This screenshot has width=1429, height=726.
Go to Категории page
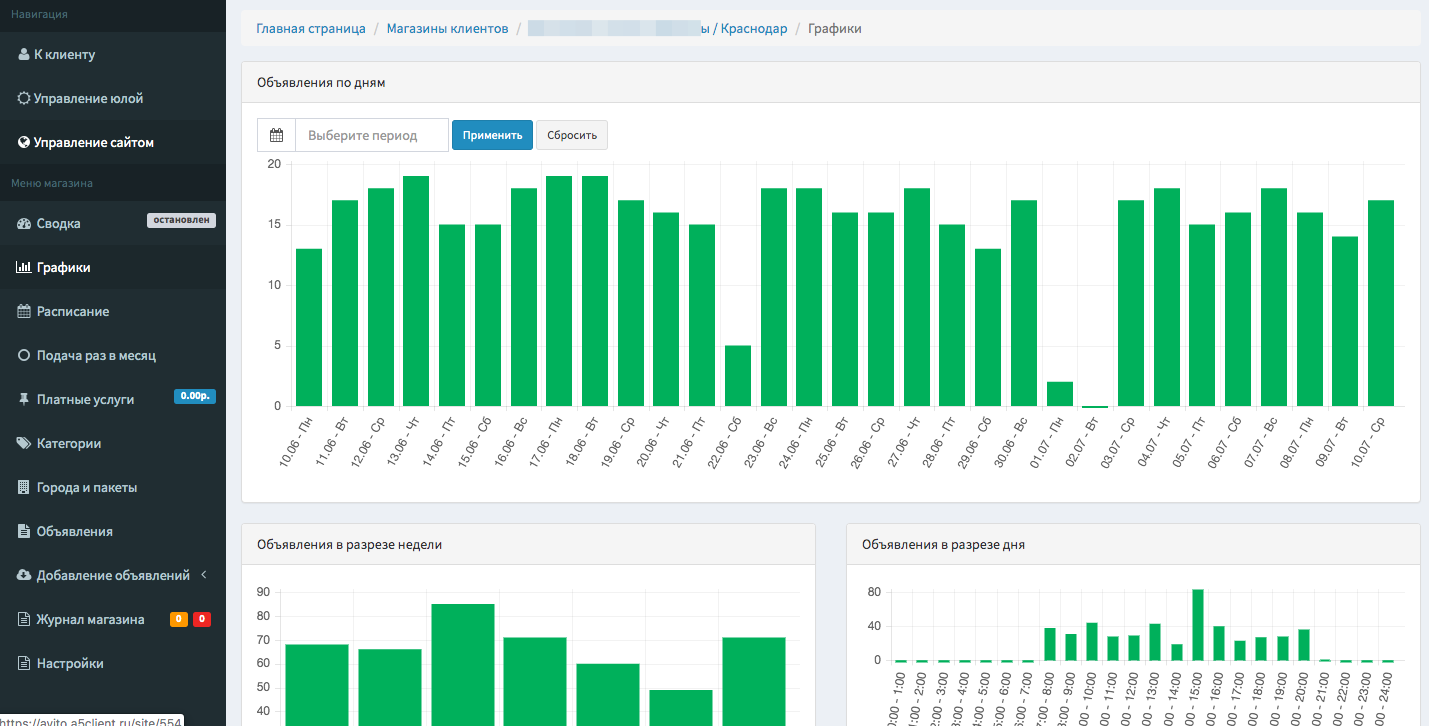click(x=113, y=444)
